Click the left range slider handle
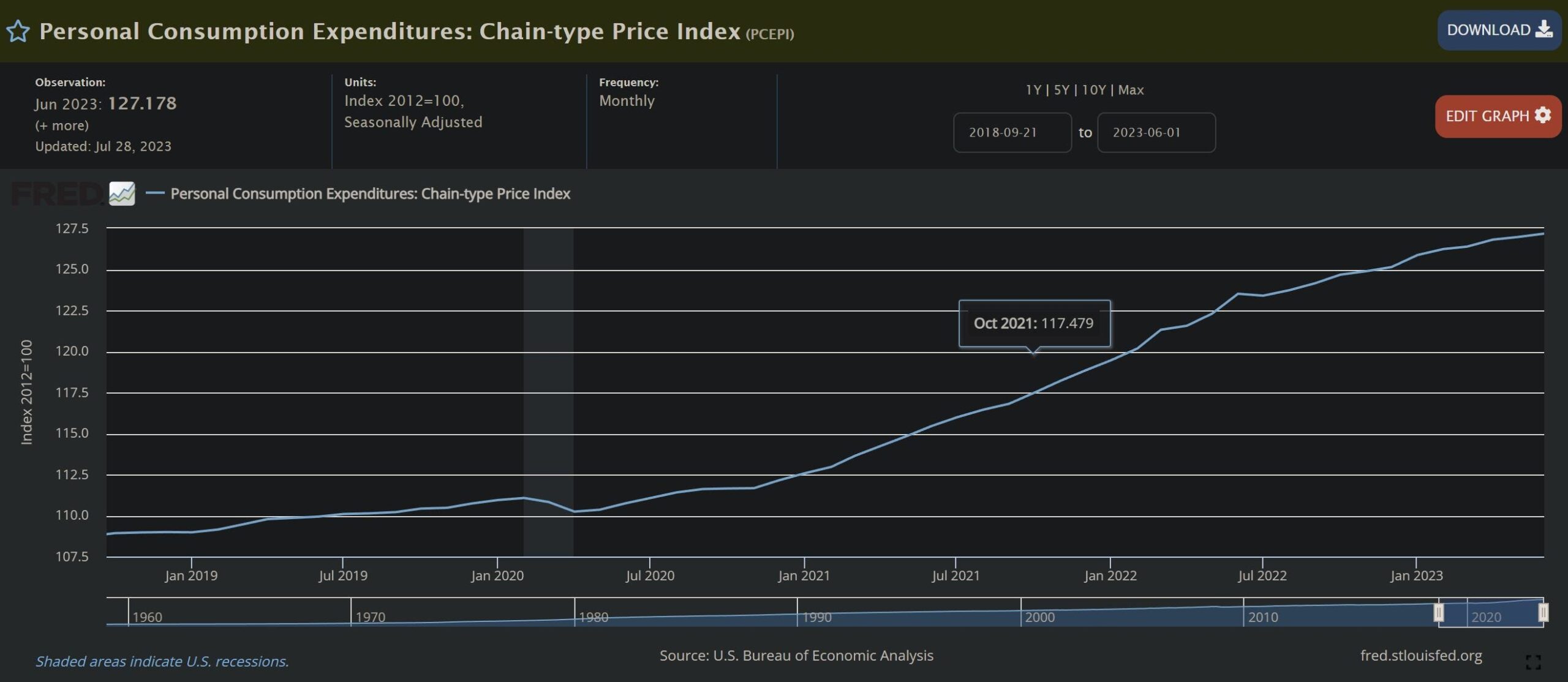 (1439, 612)
